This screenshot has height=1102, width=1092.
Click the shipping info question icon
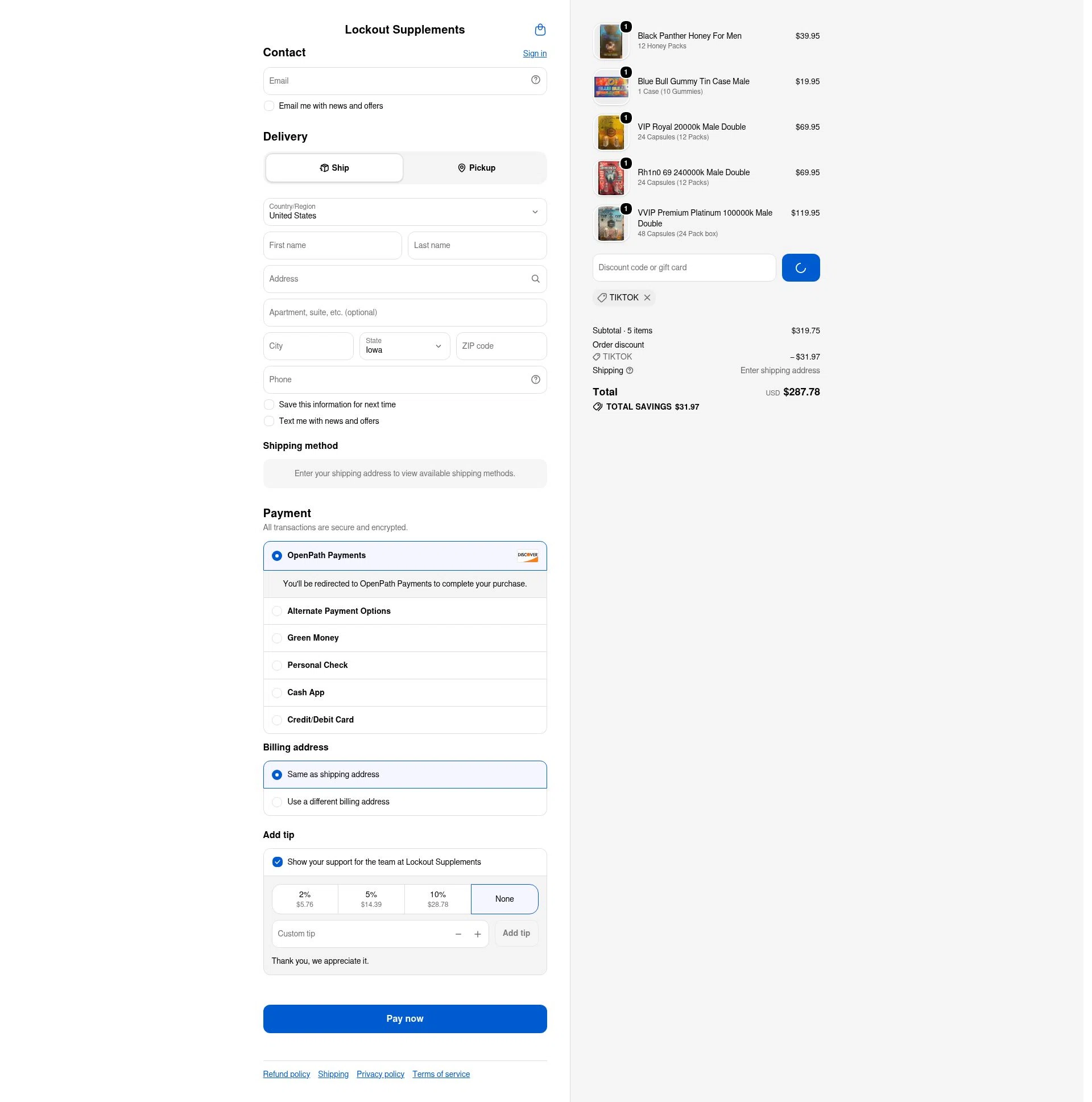[x=630, y=371]
